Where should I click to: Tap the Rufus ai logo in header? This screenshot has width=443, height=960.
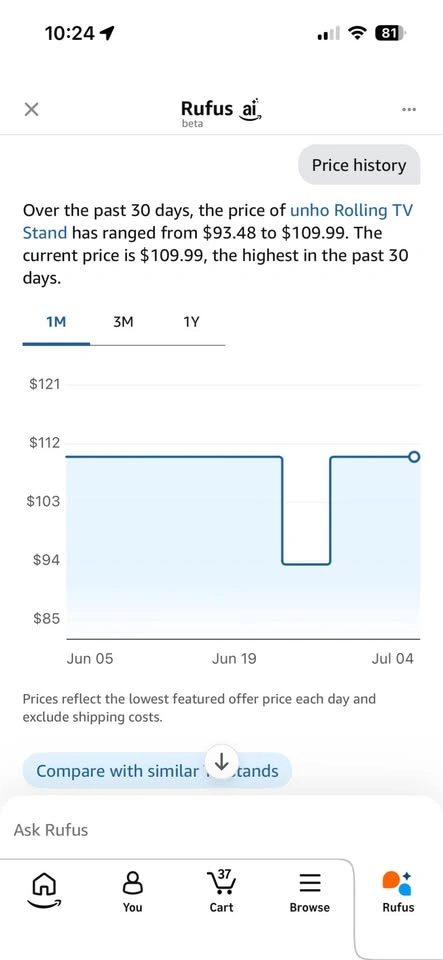click(x=222, y=111)
